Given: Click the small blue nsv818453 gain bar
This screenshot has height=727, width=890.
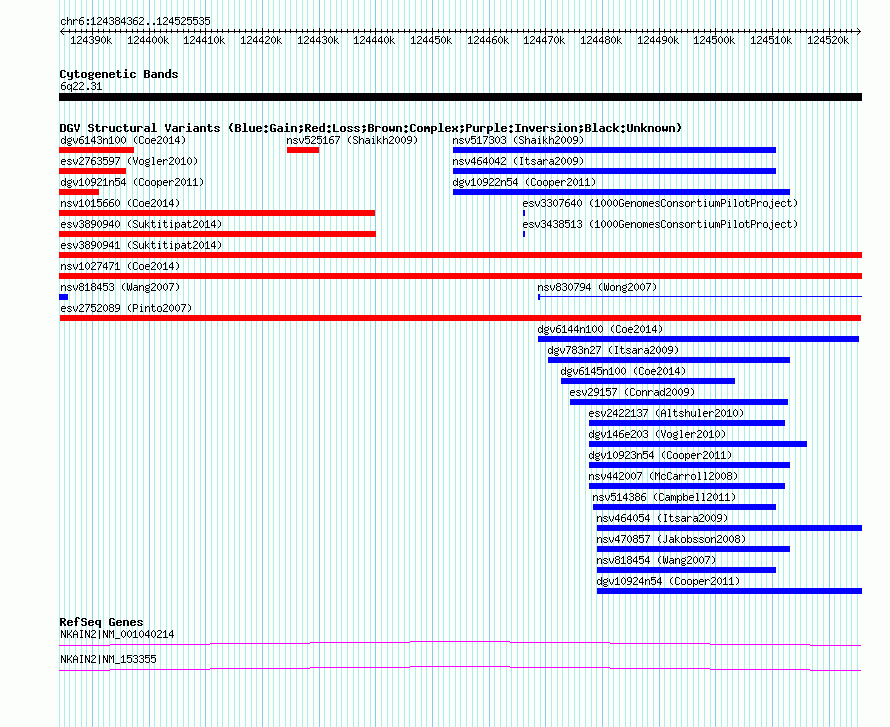Looking at the screenshot, I should click(64, 297).
